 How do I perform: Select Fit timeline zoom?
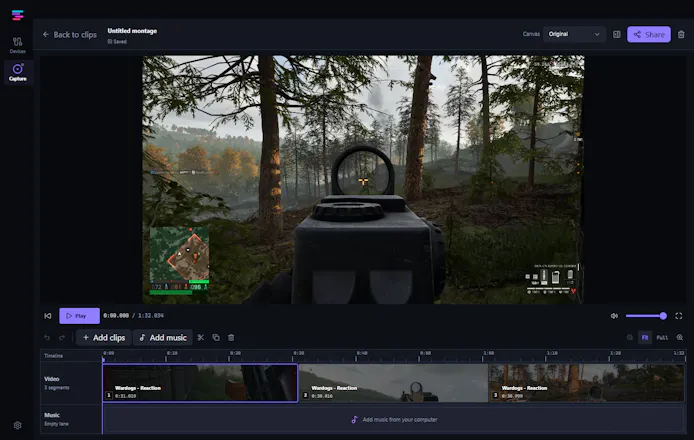point(645,338)
